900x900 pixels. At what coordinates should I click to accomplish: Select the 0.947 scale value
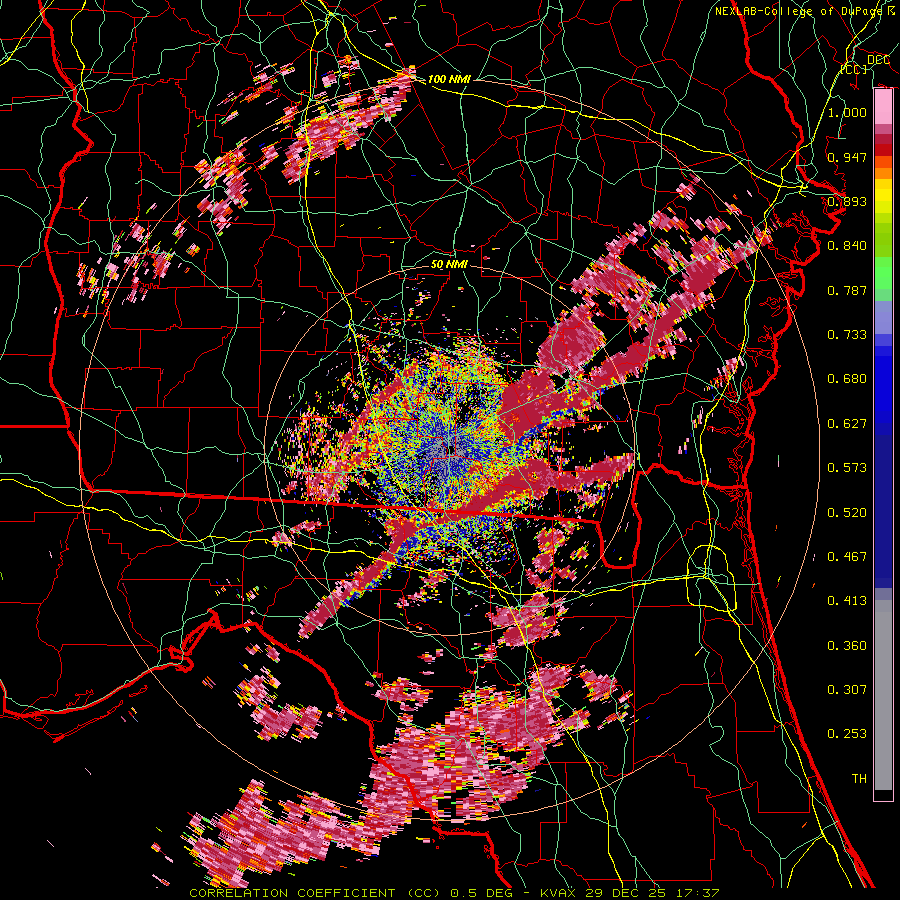pyautogui.click(x=847, y=157)
